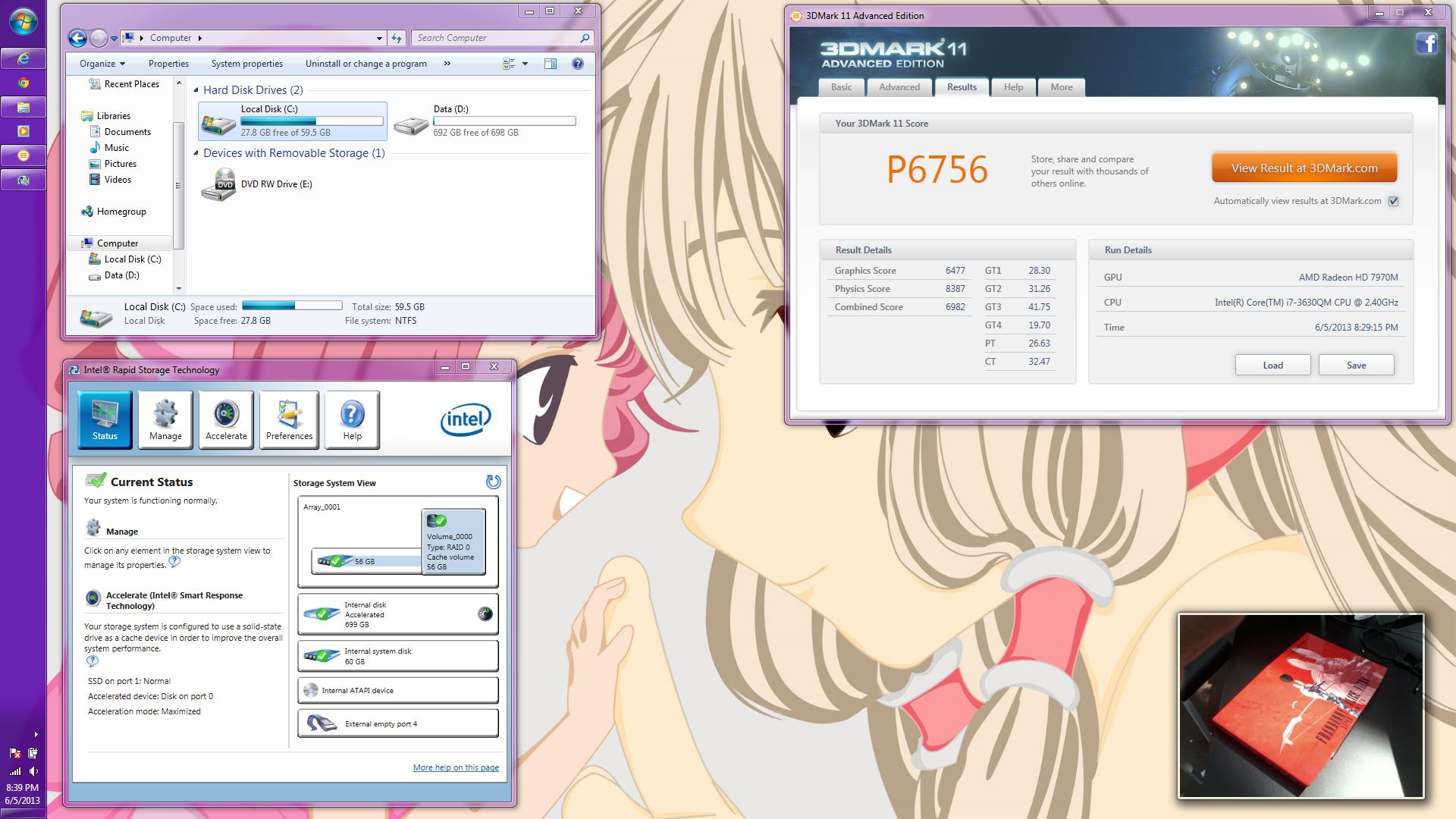
Task: Open the change view dropdown arrow
Action: point(525,64)
